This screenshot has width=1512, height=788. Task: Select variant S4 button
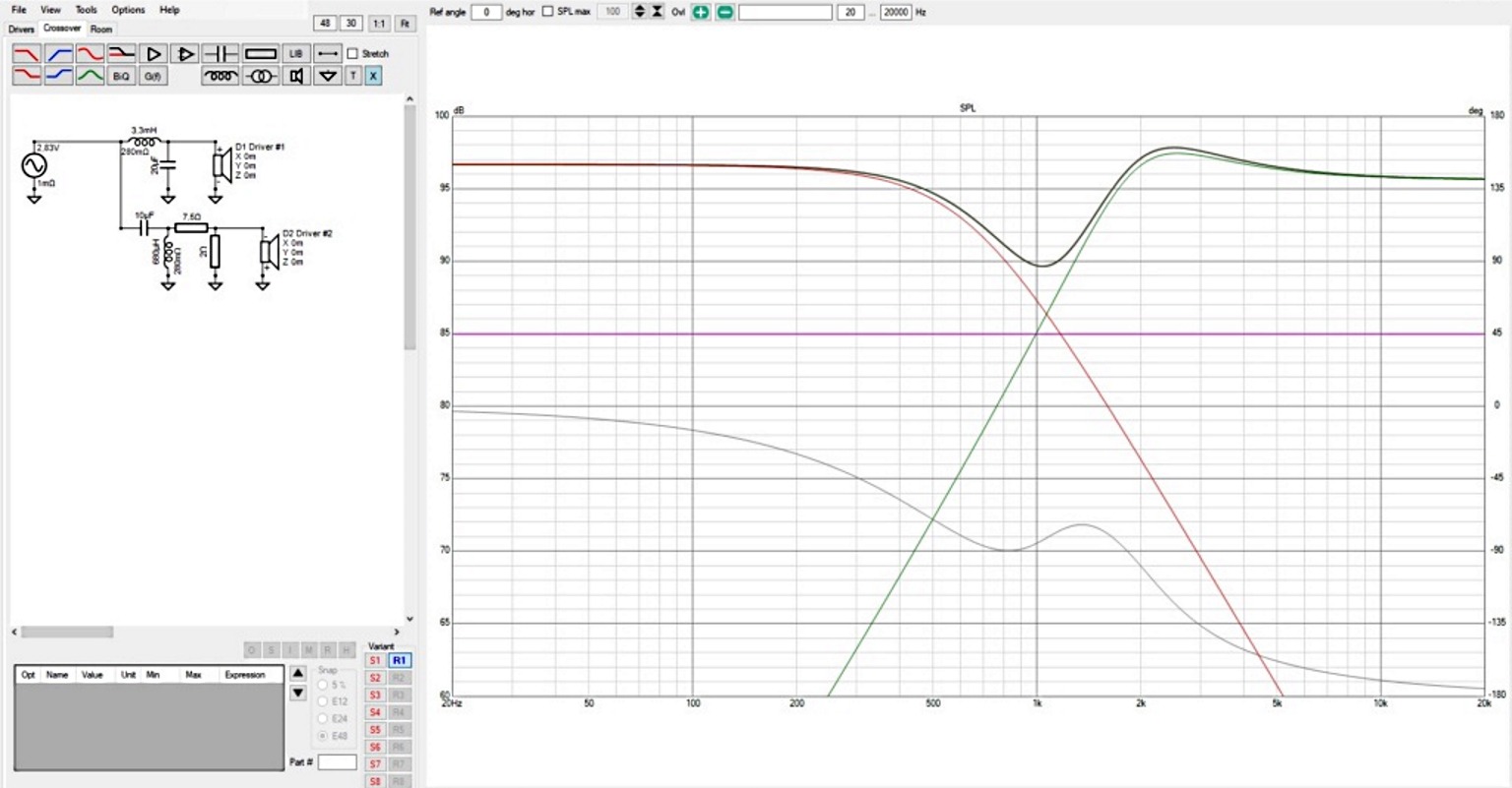(375, 712)
